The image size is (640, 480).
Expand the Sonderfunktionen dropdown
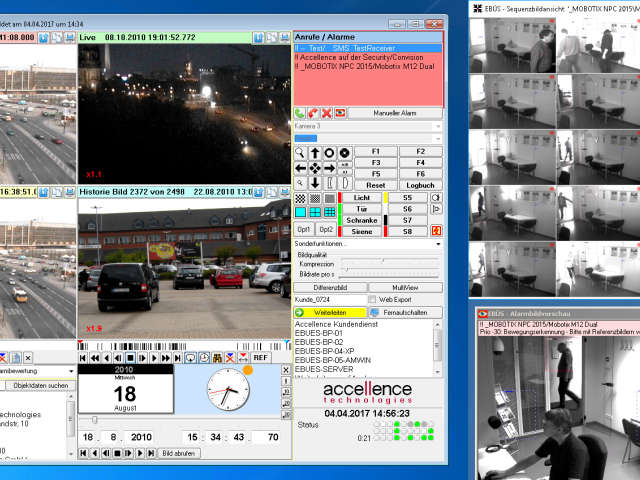pyautogui.click(x=368, y=244)
